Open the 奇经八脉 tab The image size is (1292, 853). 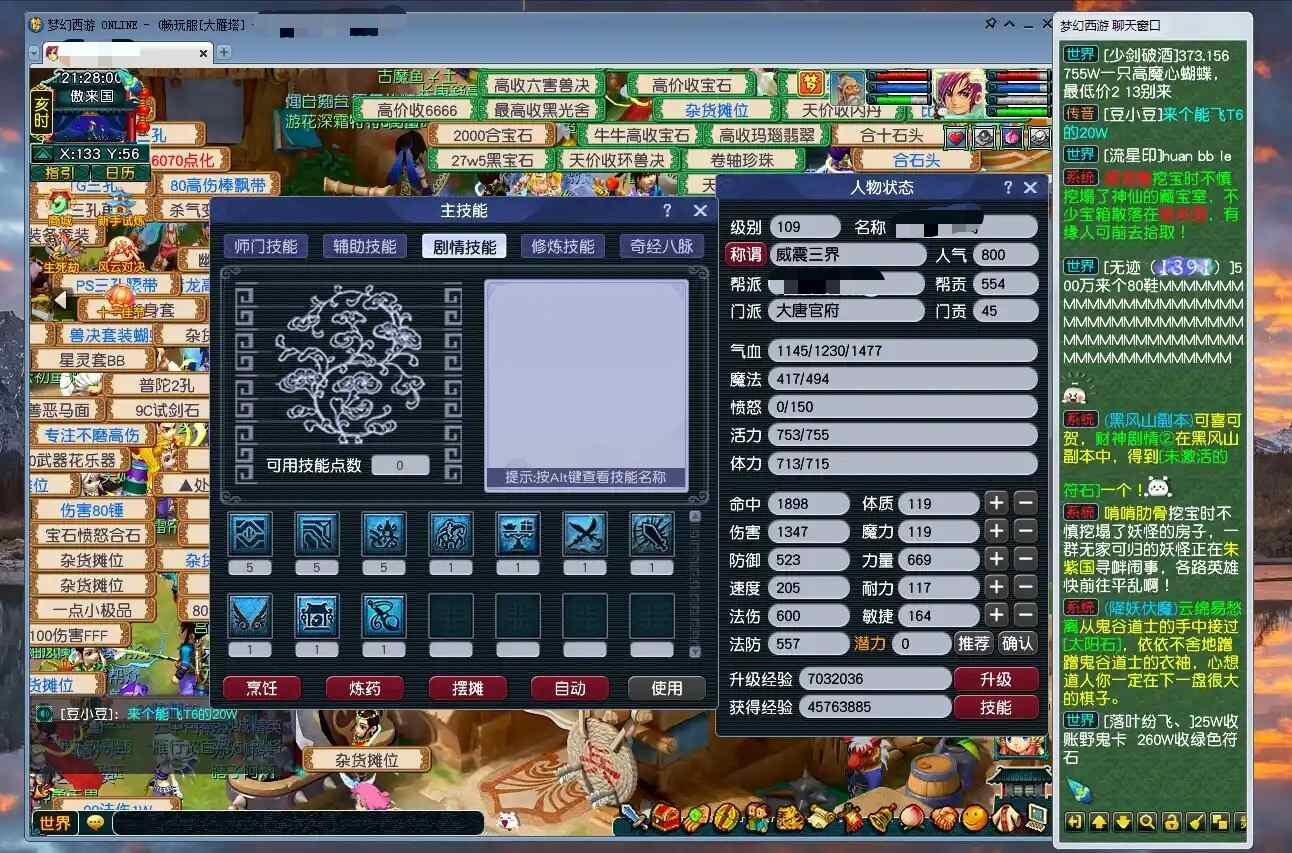(661, 246)
